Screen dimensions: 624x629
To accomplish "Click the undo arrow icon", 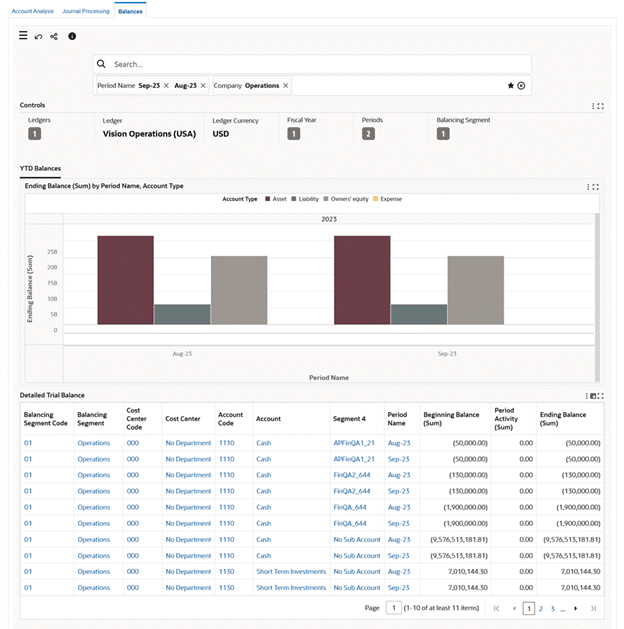I will 38,37.
